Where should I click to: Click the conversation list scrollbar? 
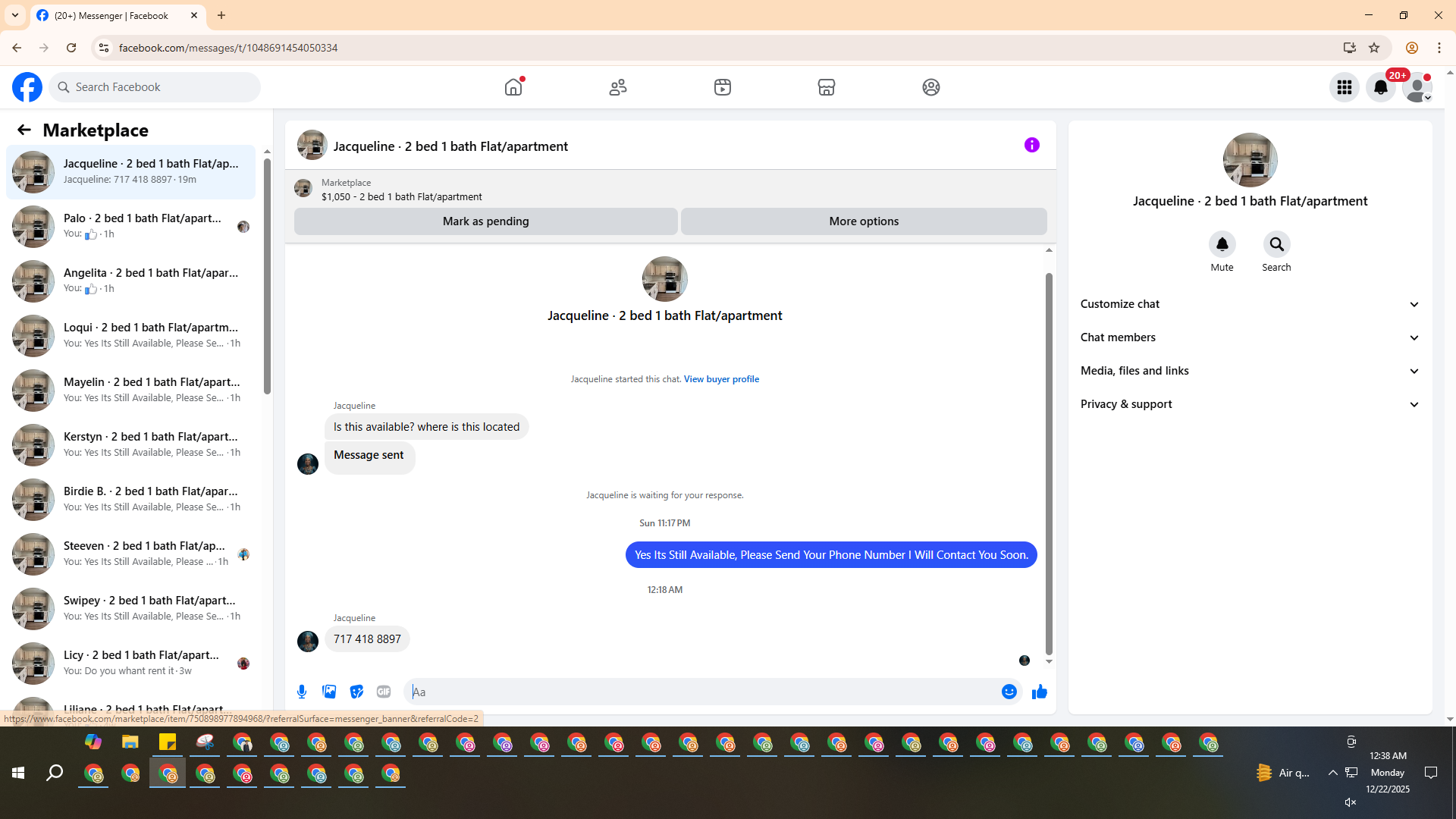click(267, 277)
